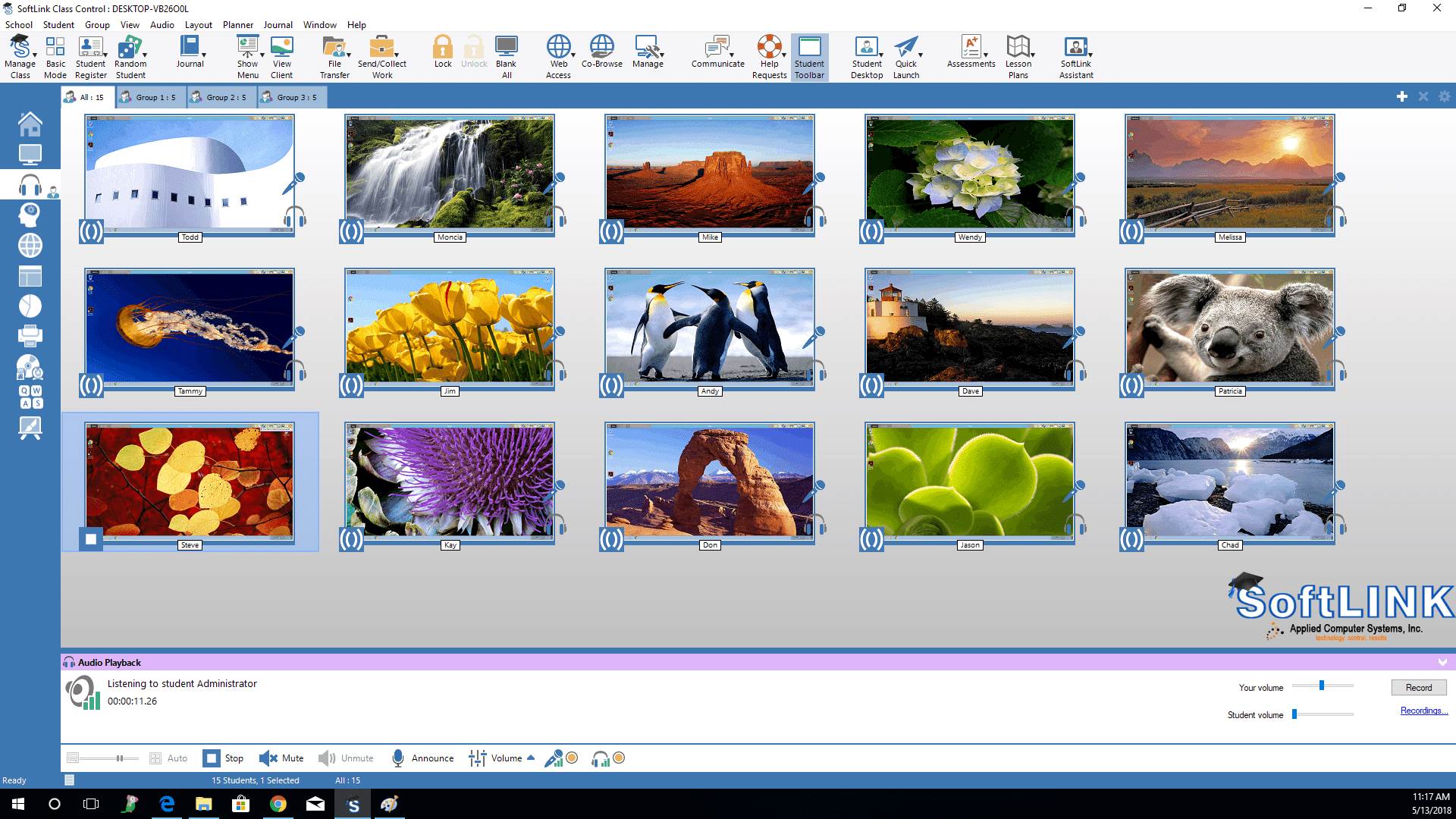
Task: Expand Send/Collect Work dropdown arrow
Action: click(x=397, y=55)
